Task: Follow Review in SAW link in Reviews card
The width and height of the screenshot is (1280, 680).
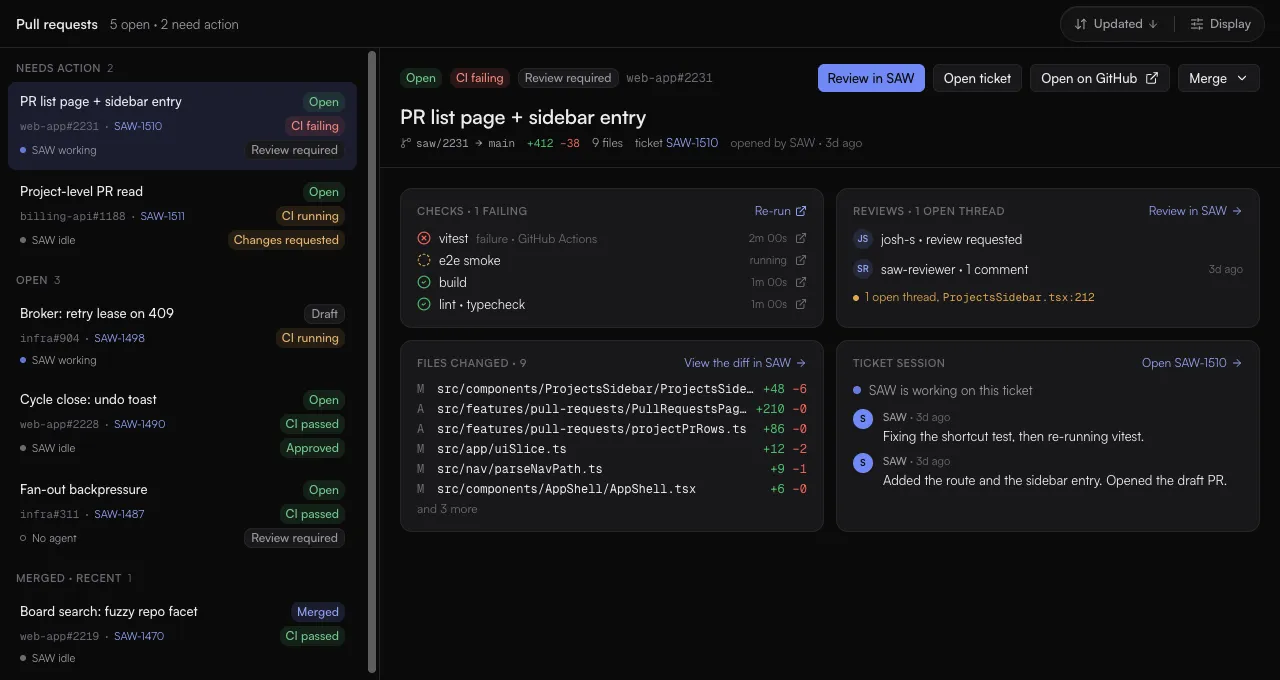Action: (x=1195, y=211)
